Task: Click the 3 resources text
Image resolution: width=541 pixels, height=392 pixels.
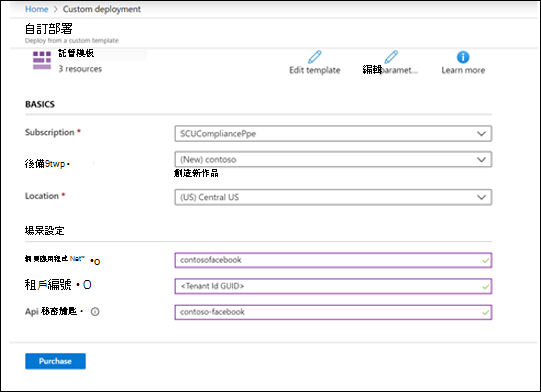Action: point(80,69)
